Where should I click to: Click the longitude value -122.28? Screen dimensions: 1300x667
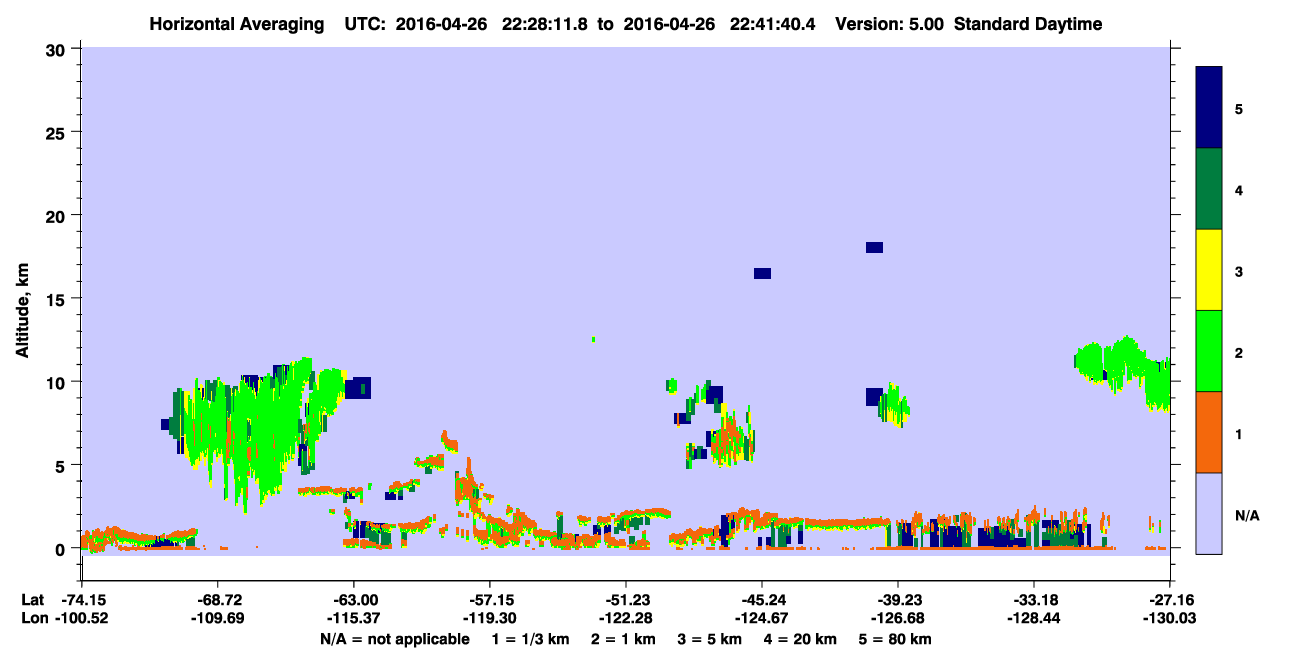click(626, 618)
